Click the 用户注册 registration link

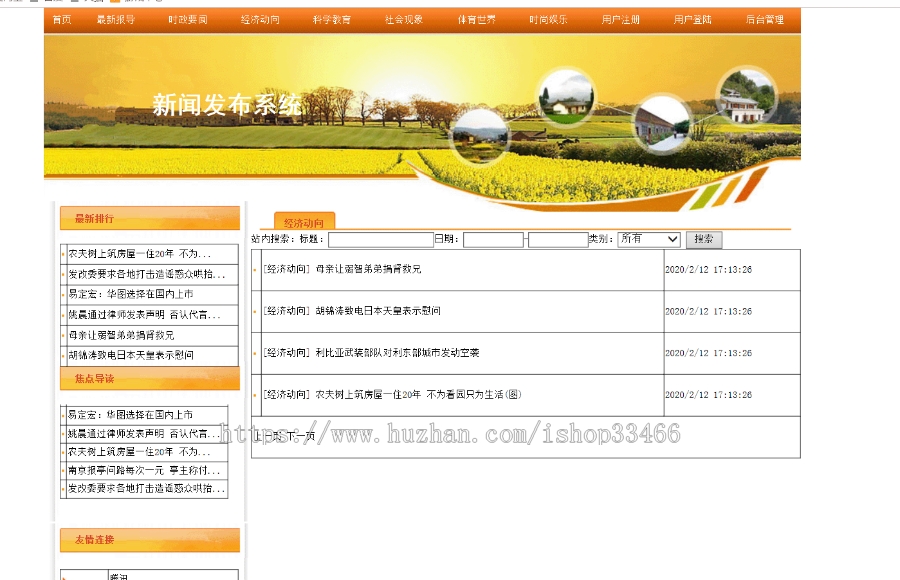(x=619, y=19)
